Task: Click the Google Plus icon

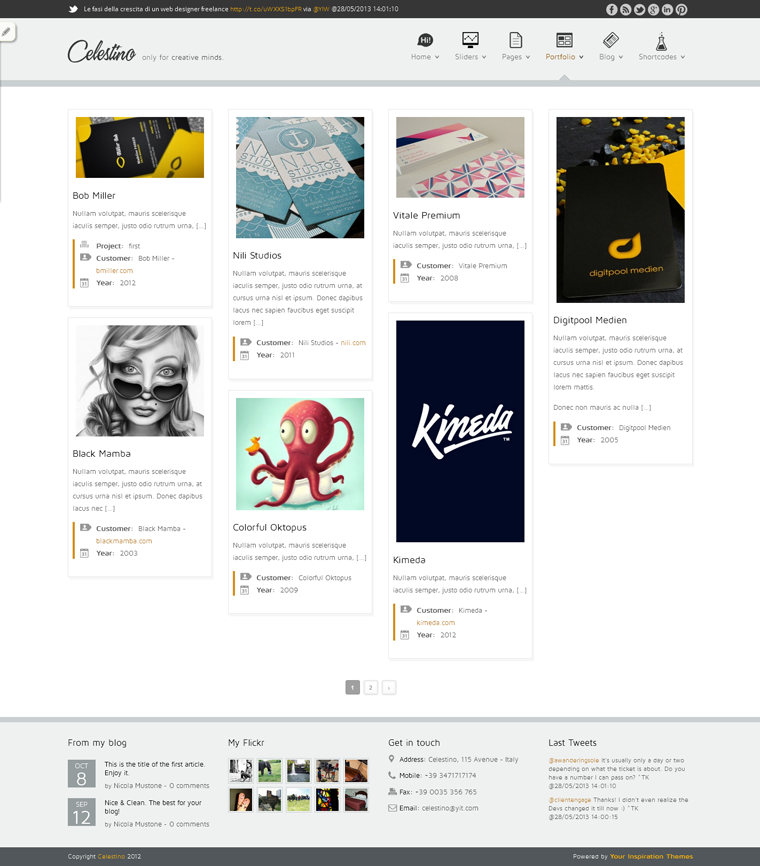Action: pyautogui.click(x=653, y=9)
